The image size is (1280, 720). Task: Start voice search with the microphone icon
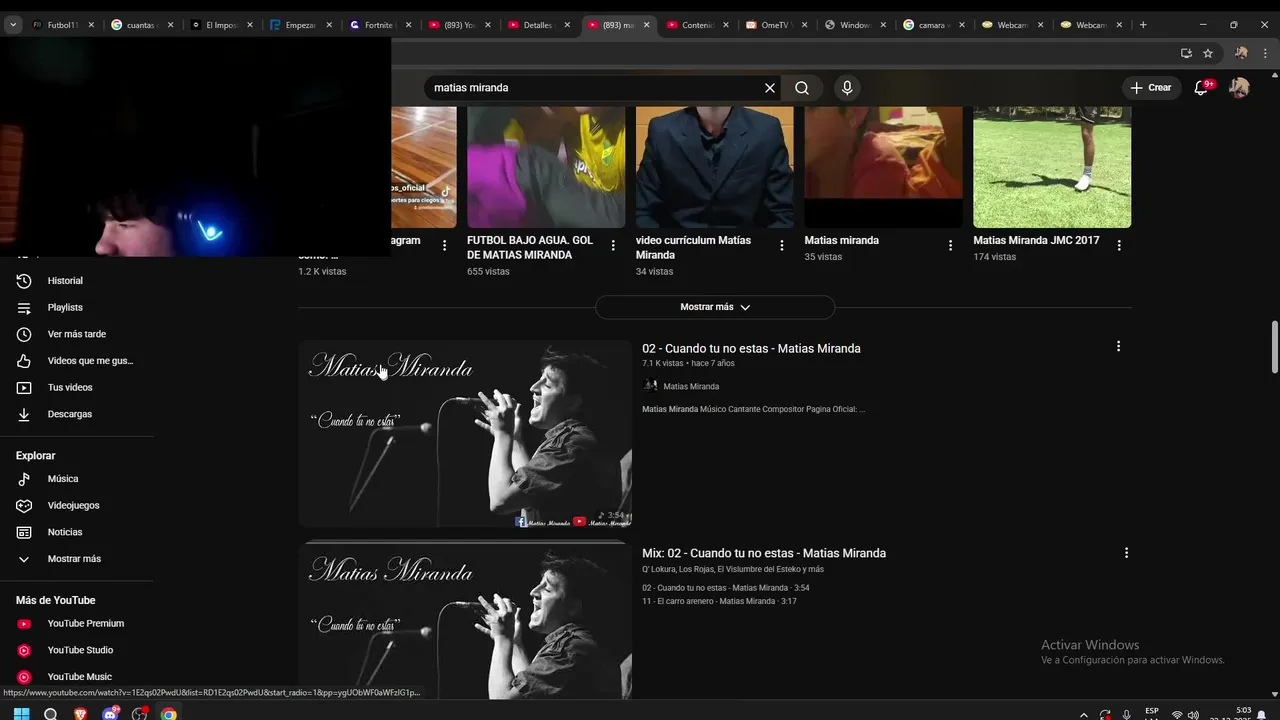pyautogui.click(x=847, y=88)
